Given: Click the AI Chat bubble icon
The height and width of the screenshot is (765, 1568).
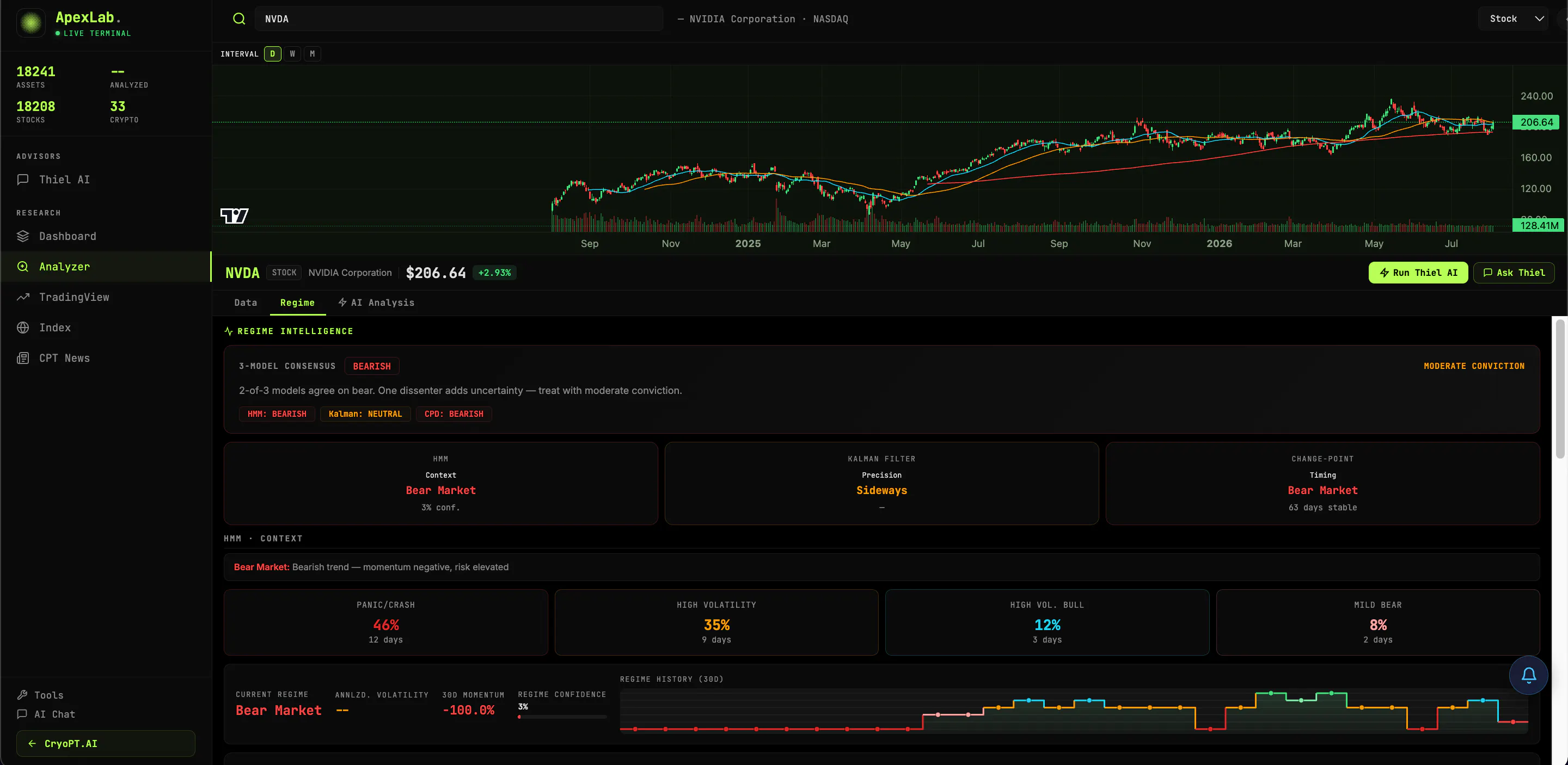Looking at the screenshot, I should pyautogui.click(x=22, y=714).
